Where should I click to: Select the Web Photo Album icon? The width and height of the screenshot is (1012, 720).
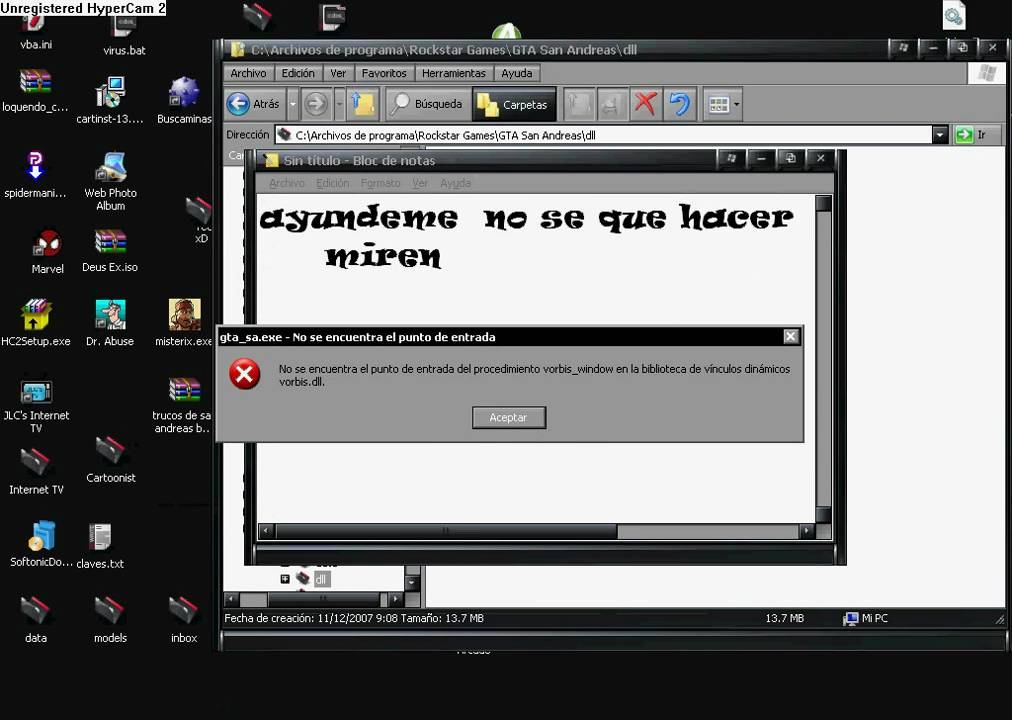(x=110, y=181)
